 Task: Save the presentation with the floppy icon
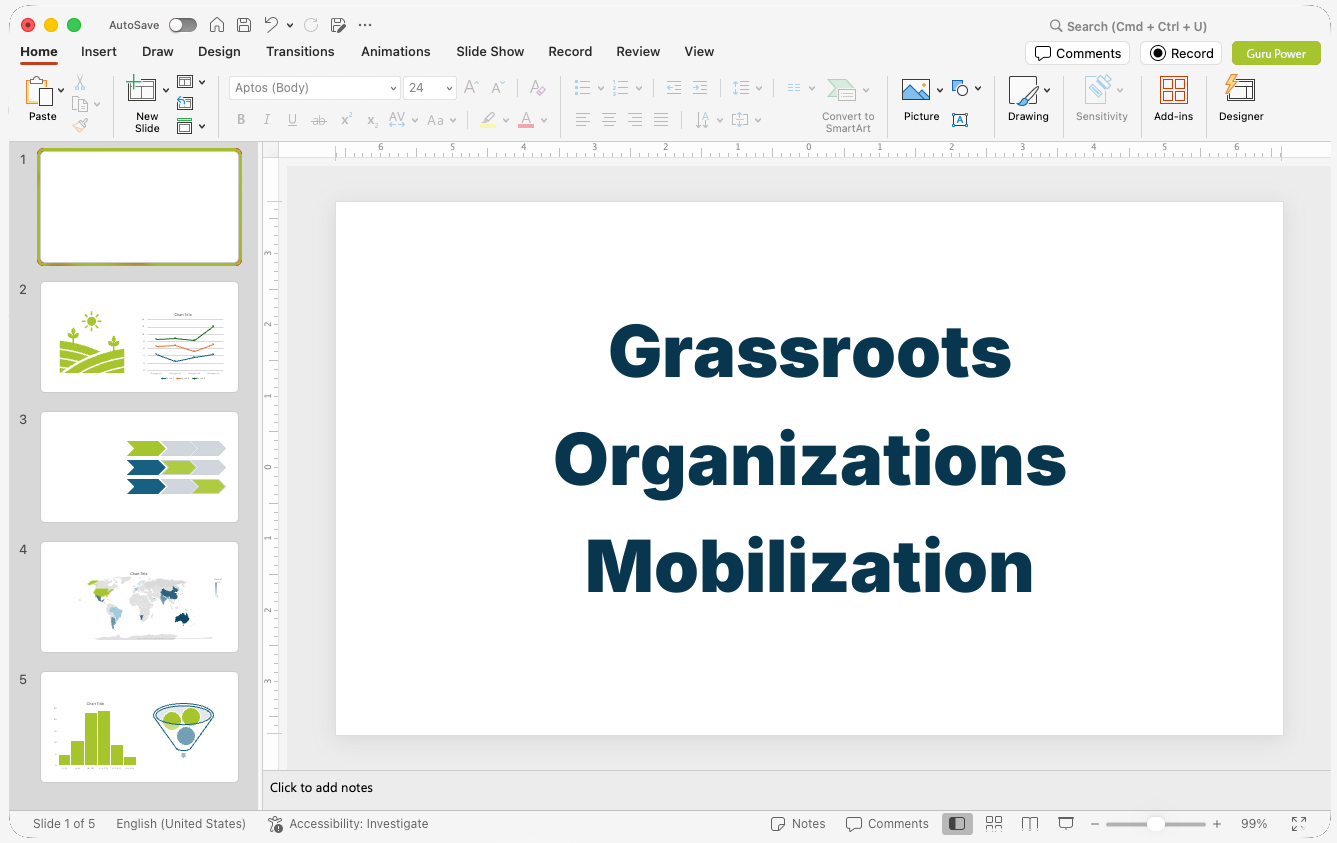[x=244, y=25]
